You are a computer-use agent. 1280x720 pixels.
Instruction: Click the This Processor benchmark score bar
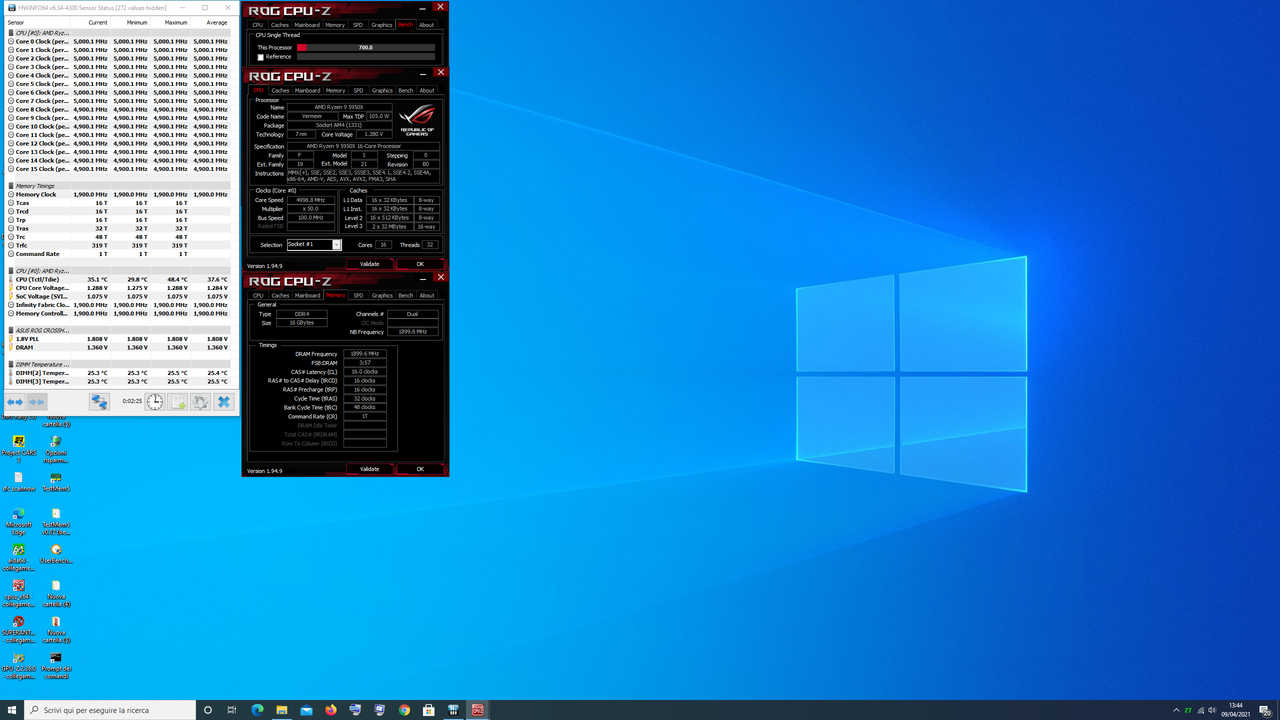(x=365, y=46)
